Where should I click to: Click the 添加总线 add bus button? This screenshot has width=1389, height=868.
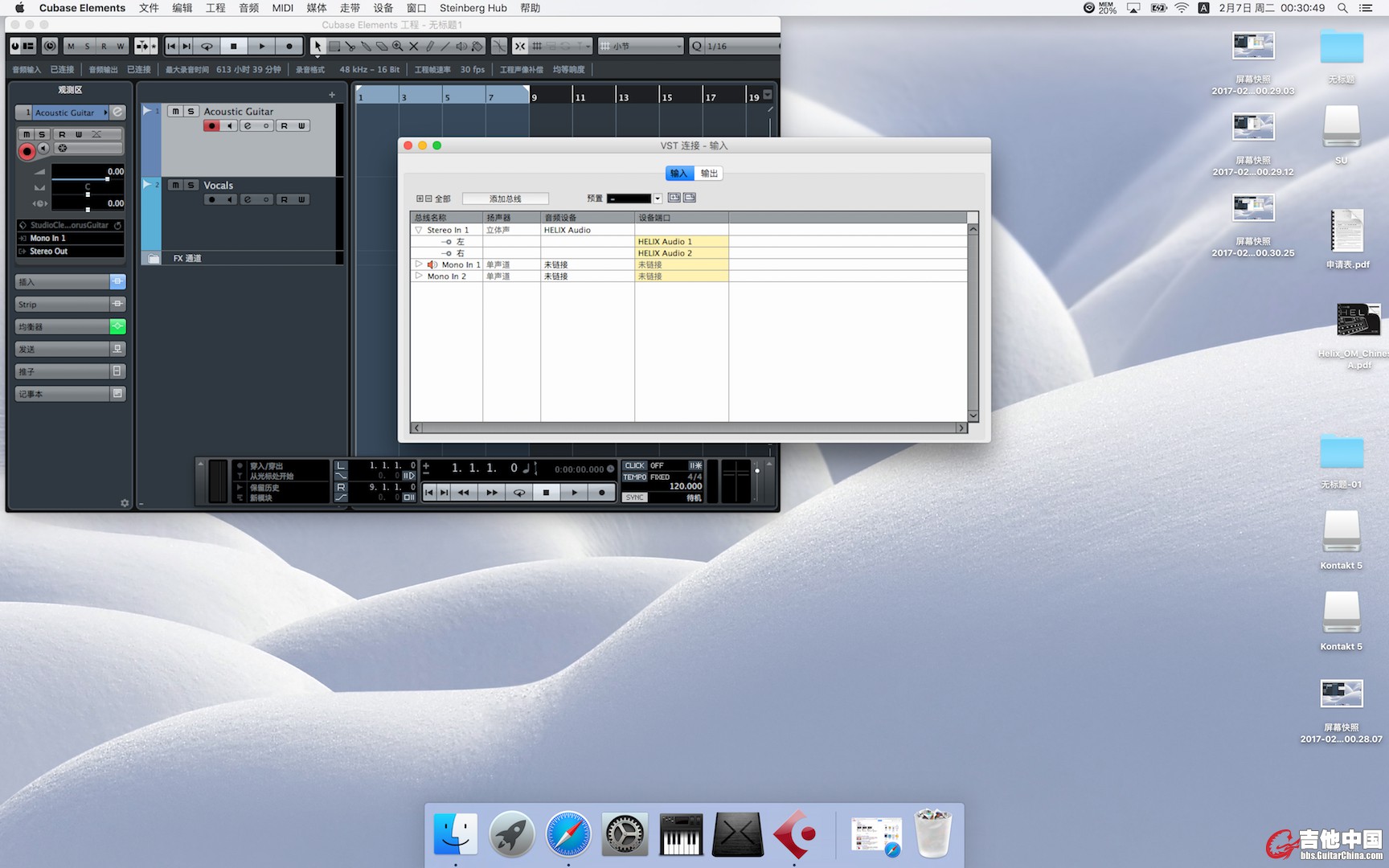pos(506,199)
